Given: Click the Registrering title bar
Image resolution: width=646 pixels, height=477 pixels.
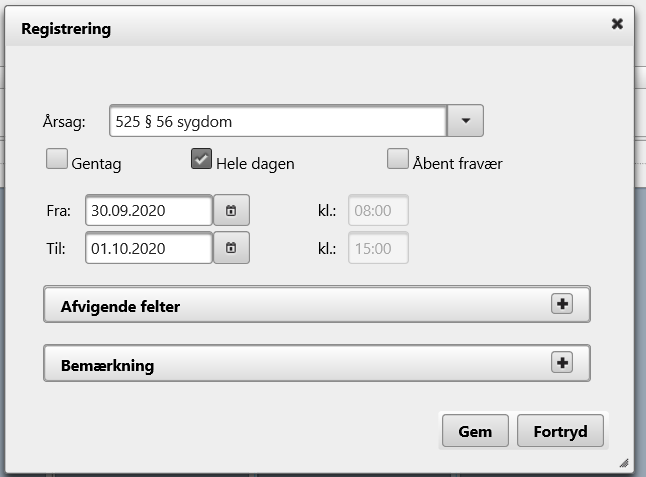Looking at the screenshot, I should 300,29.
